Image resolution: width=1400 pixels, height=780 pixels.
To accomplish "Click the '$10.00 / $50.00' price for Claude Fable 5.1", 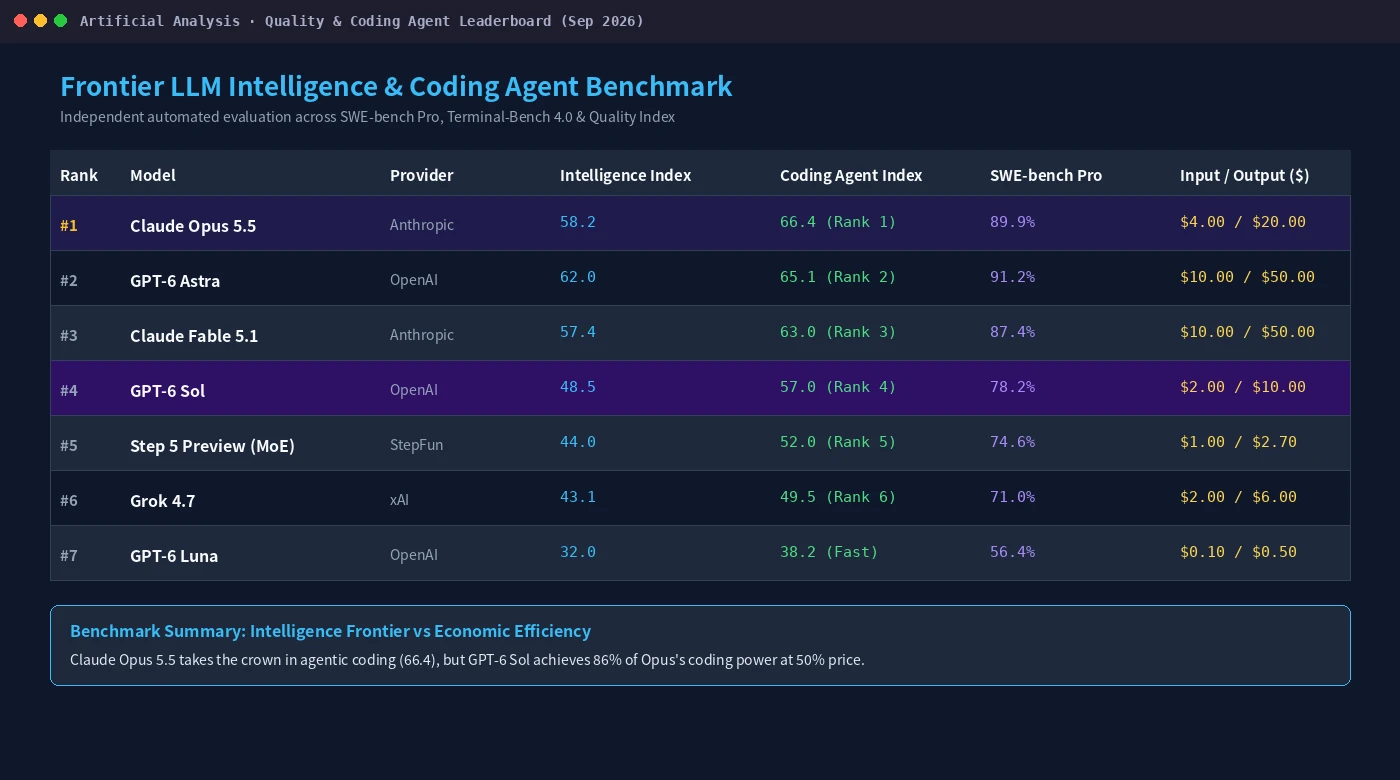I will point(1247,332).
